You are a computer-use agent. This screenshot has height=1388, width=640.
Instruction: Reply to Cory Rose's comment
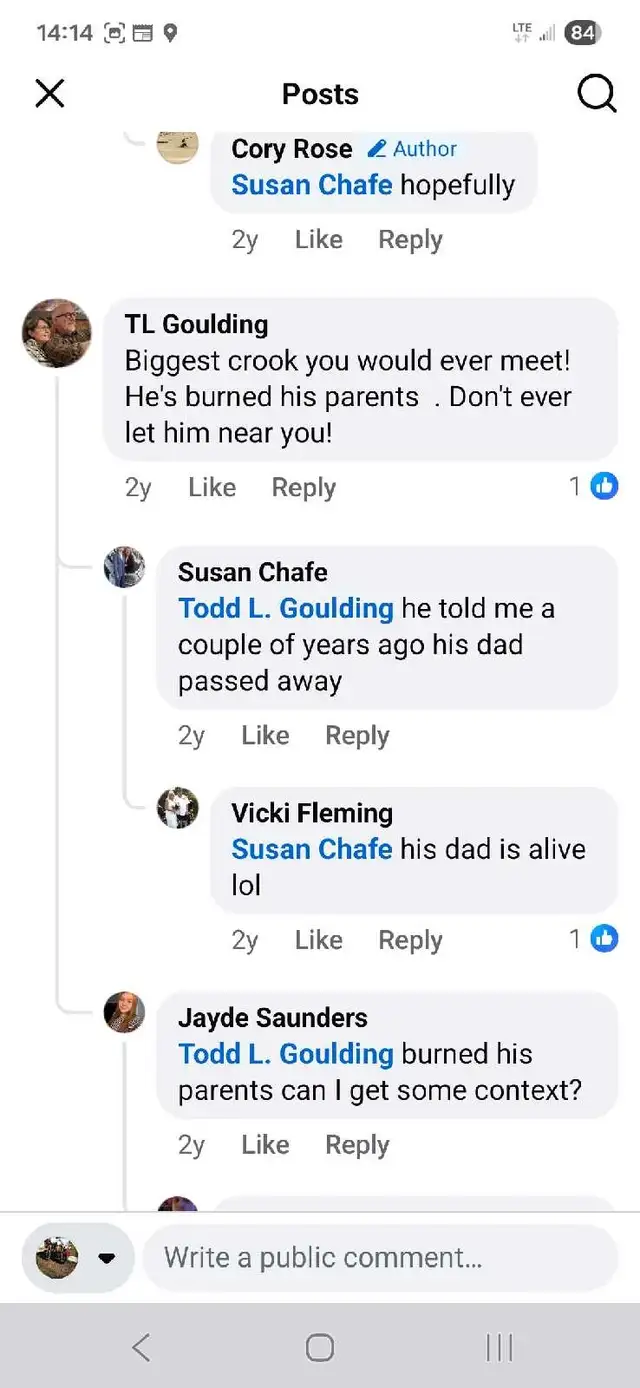(410, 240)
